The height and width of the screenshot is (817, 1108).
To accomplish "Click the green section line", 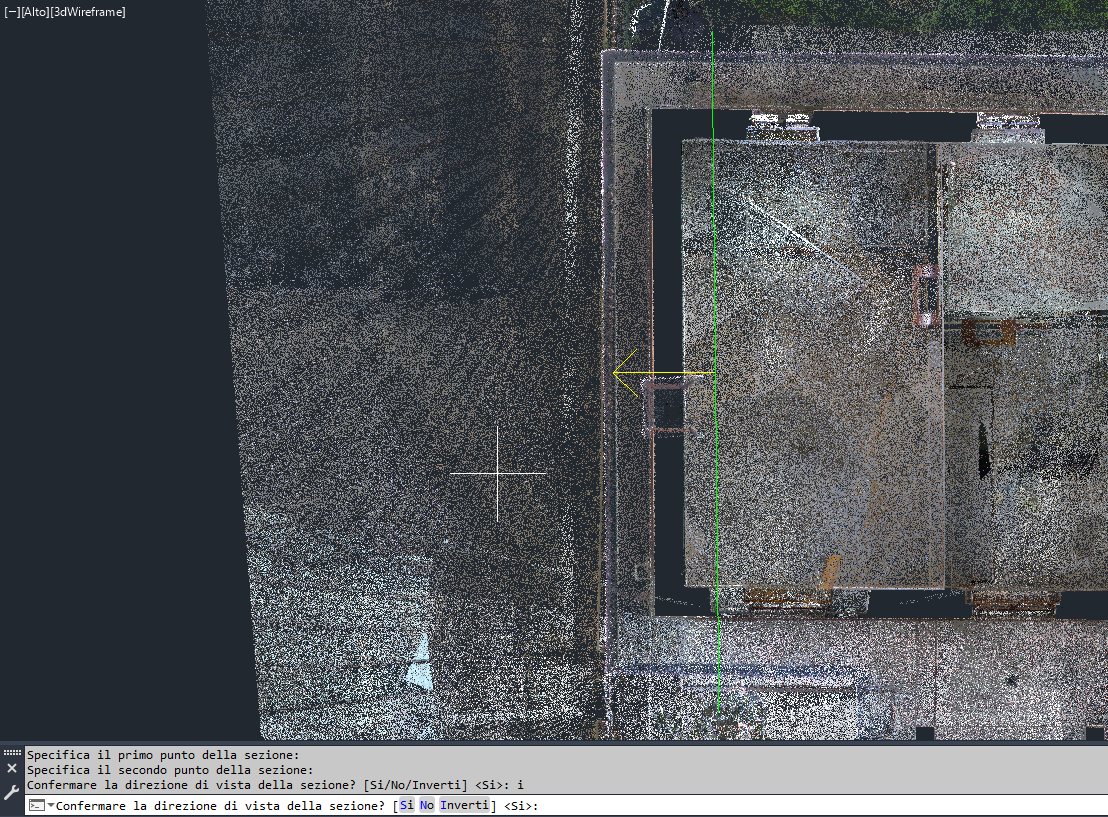I will (715, 371).
